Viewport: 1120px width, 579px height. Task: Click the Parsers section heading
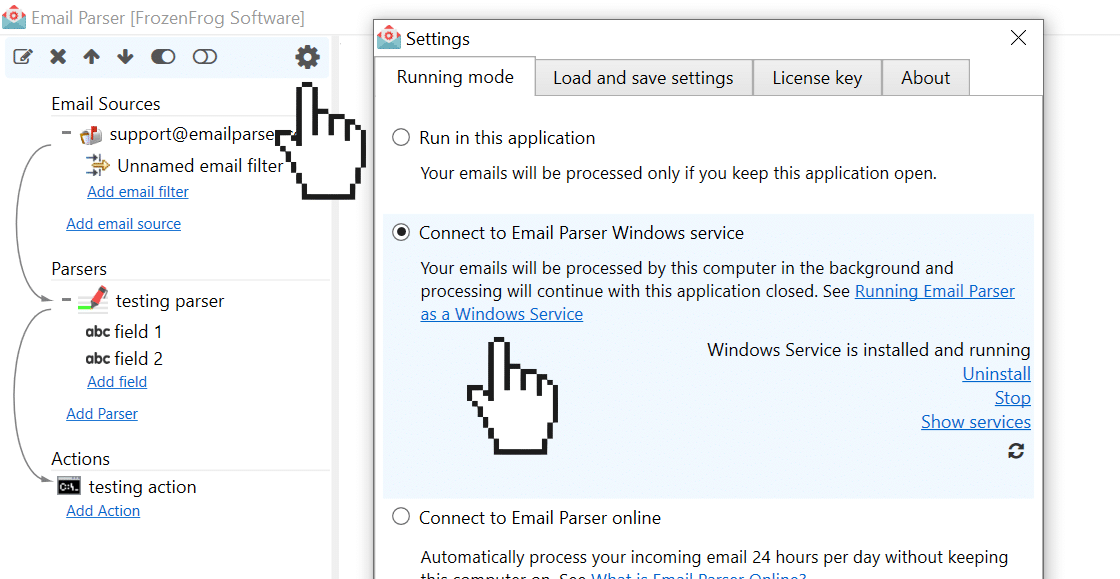[79, 268]
